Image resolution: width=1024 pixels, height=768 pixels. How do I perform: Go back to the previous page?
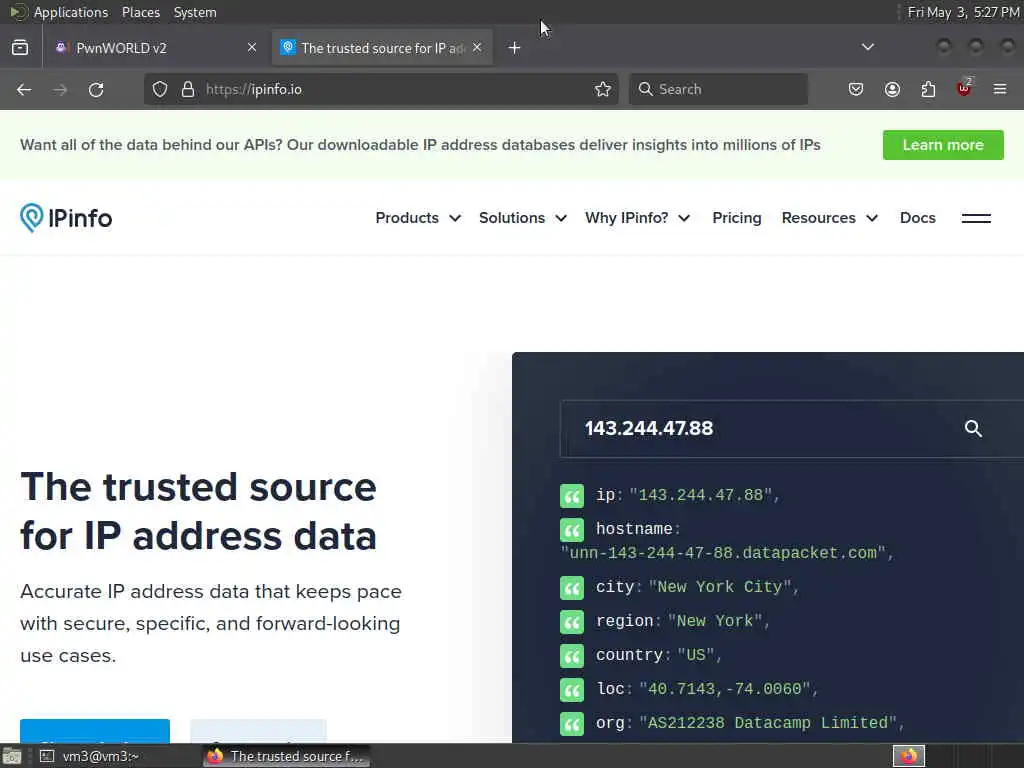click(x=24, y=89)
